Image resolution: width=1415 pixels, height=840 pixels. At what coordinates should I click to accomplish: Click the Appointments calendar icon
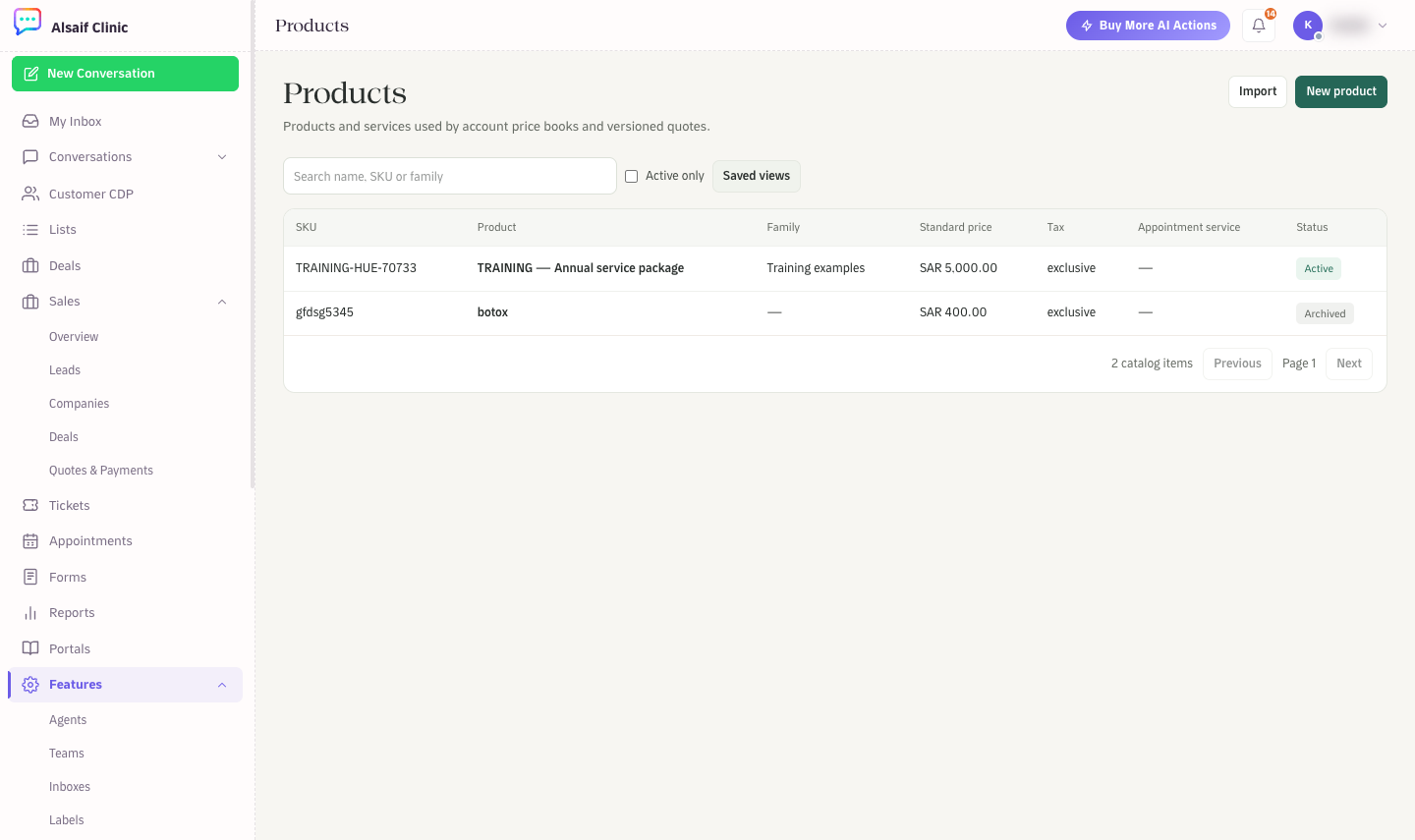click(x=30, y=541)
